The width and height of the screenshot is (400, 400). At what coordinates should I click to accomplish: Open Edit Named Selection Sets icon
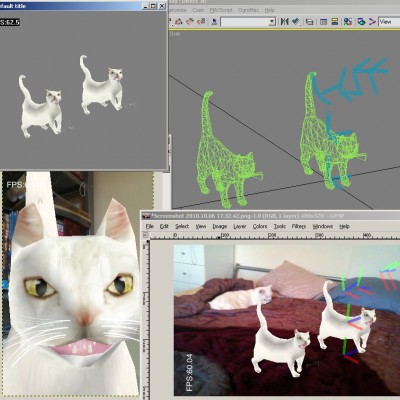tap(214, 22)
